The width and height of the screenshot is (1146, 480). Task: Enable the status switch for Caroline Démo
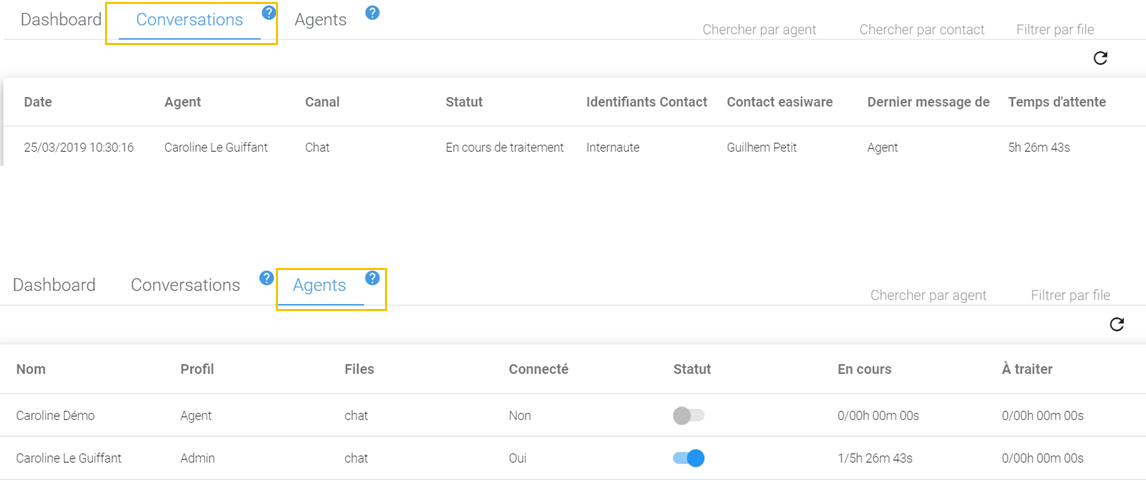coord(688,415)
